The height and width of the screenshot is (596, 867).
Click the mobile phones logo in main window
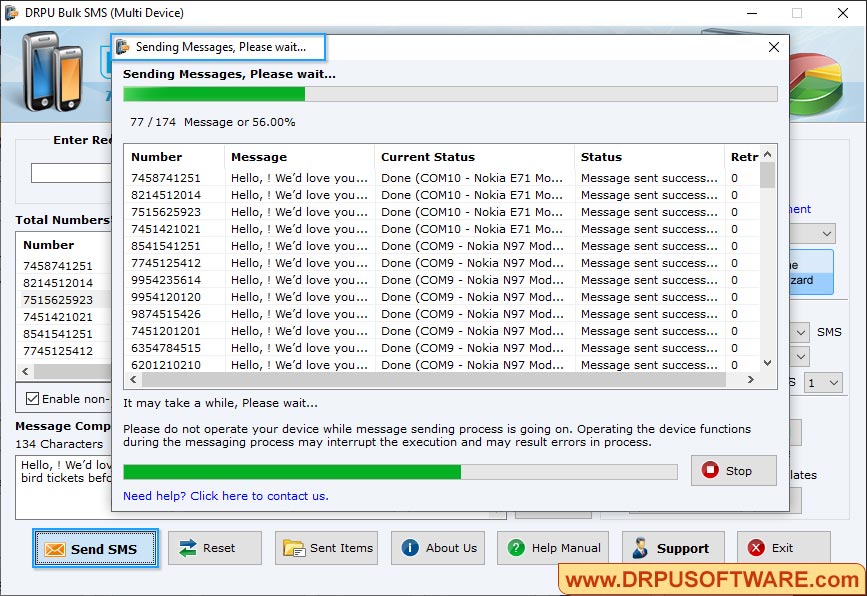click(53, 72)
